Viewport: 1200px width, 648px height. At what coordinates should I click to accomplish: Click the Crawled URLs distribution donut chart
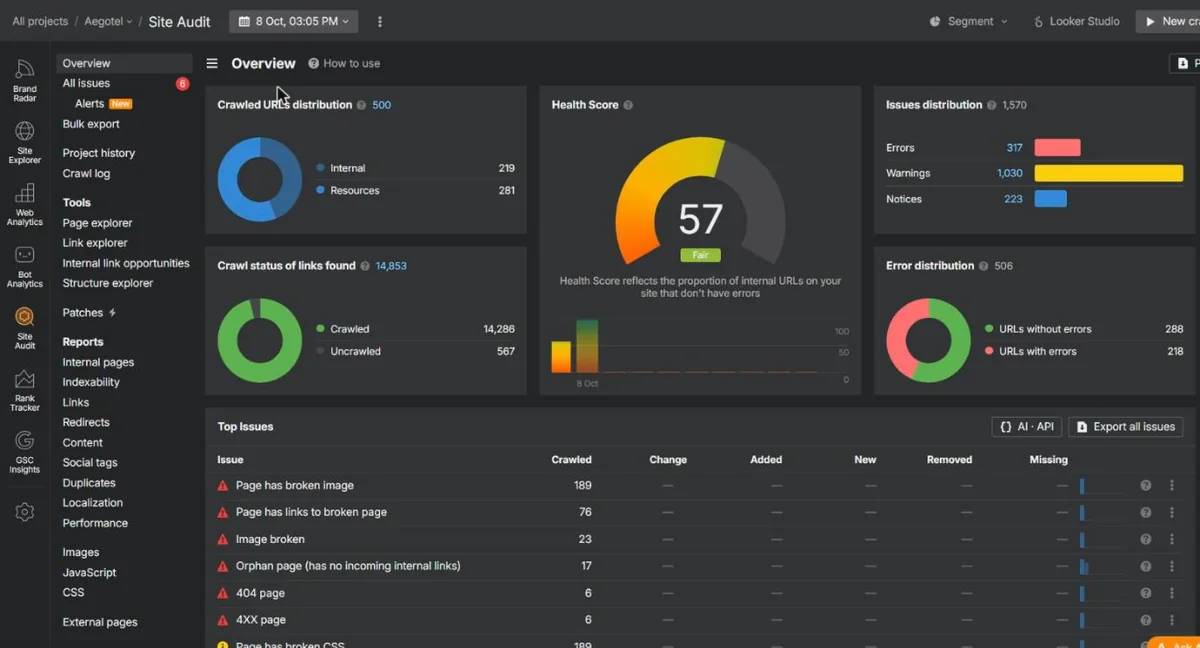[x=260, y=179]
